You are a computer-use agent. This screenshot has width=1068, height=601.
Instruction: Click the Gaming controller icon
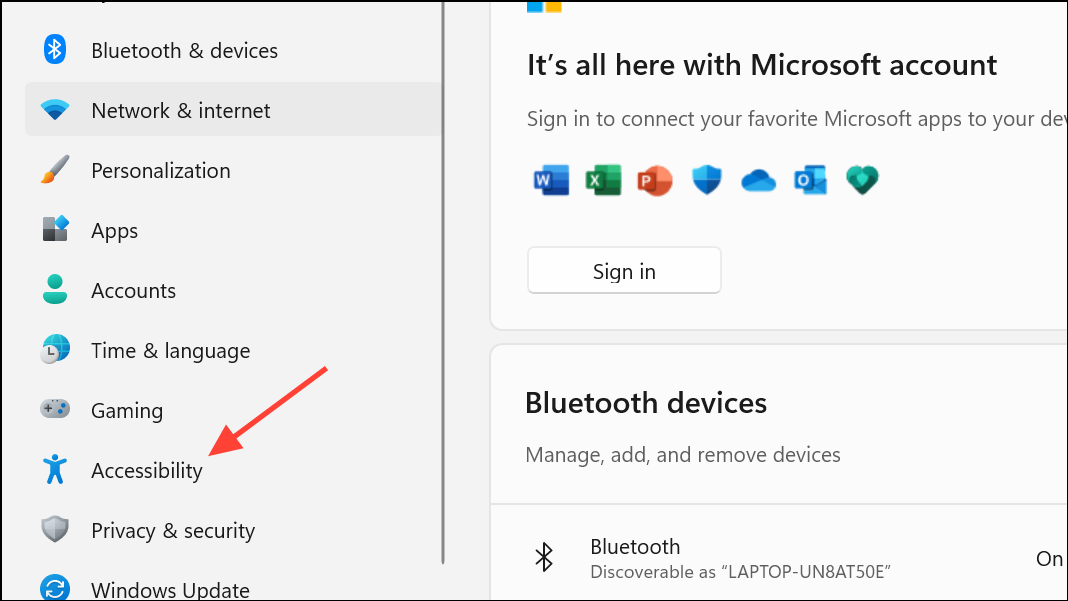tap(55, 410)
